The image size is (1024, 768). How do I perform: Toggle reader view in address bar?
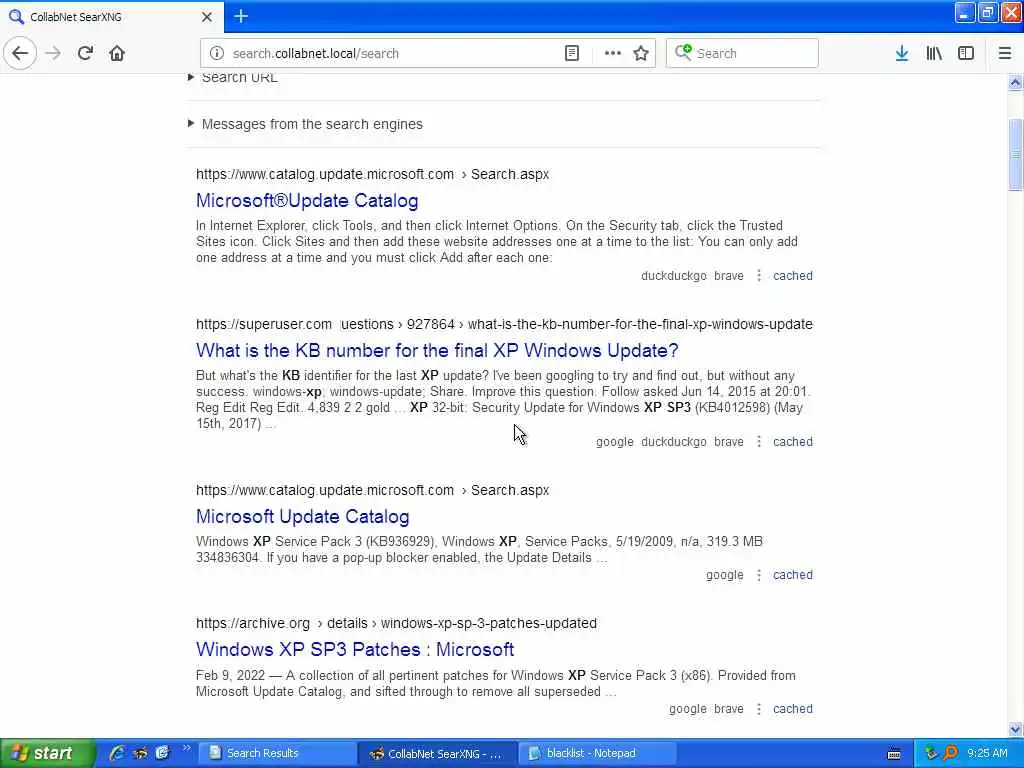571,53
